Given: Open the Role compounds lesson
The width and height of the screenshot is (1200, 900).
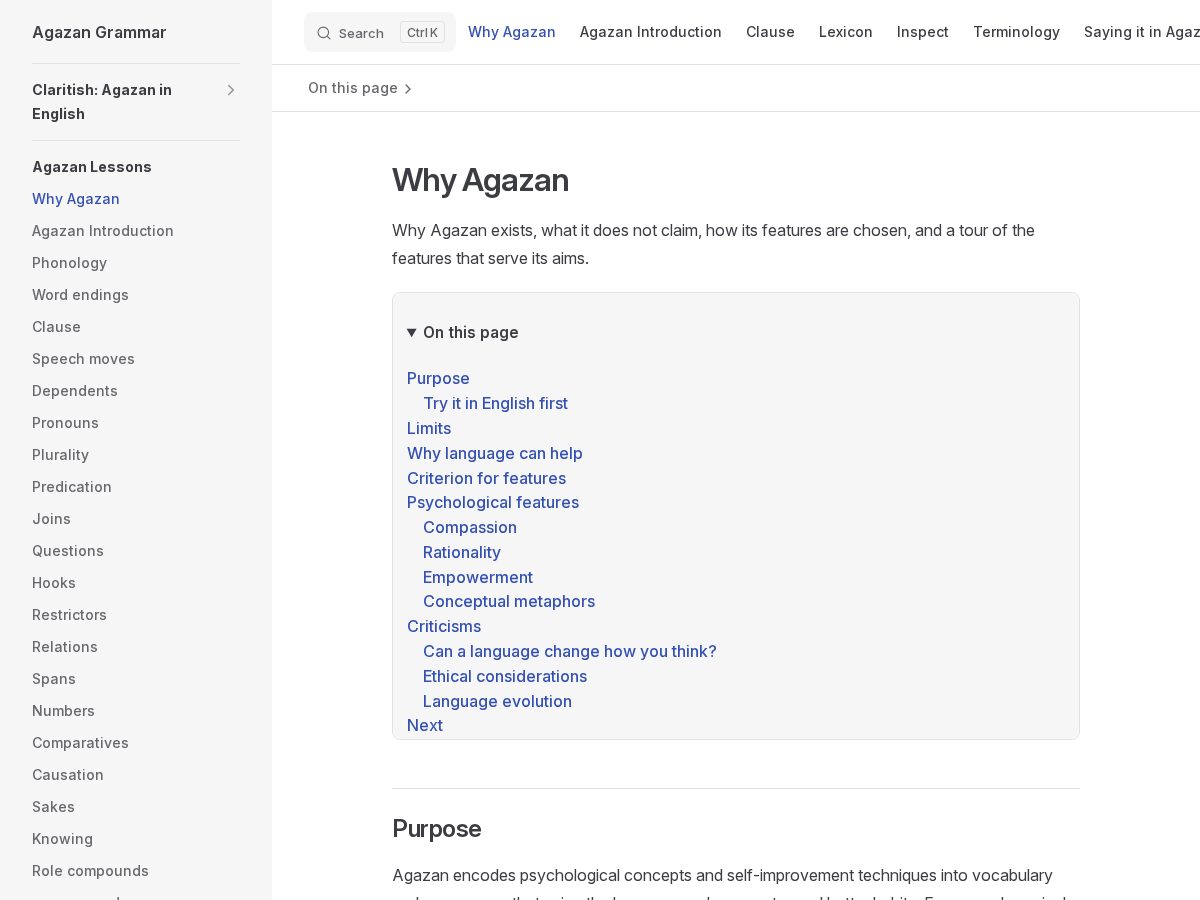Looking at the screenshot, I should pyautogui.click(x=90, y=871).
